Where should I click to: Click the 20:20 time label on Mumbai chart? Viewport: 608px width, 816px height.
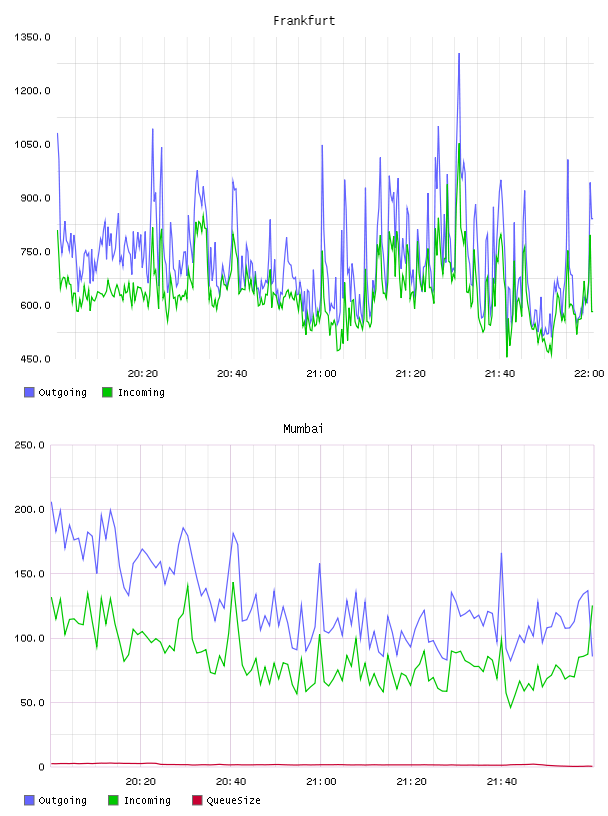coord(141,781)
